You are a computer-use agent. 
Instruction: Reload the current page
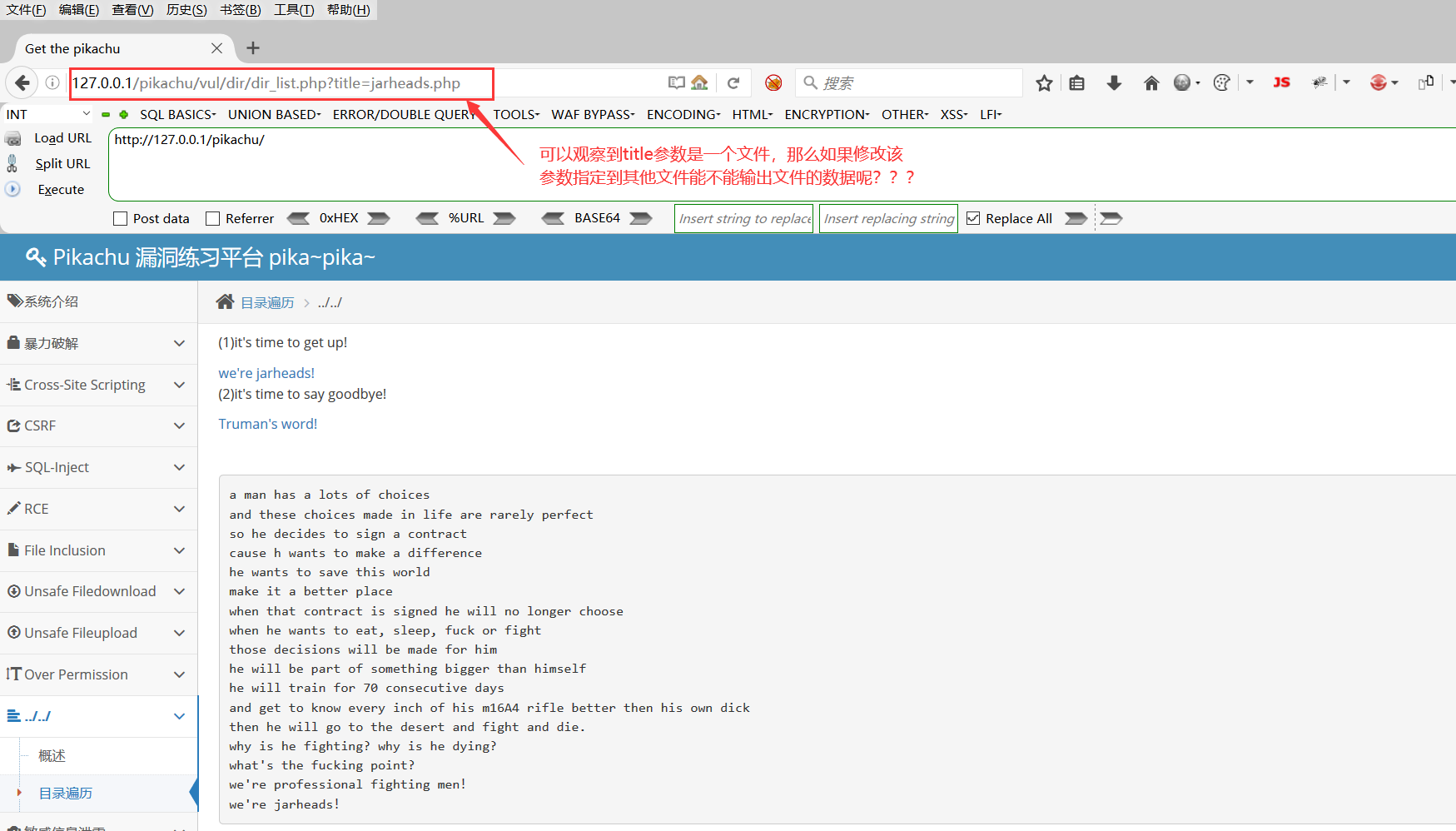pyautogui.click(x=733, y=82)
